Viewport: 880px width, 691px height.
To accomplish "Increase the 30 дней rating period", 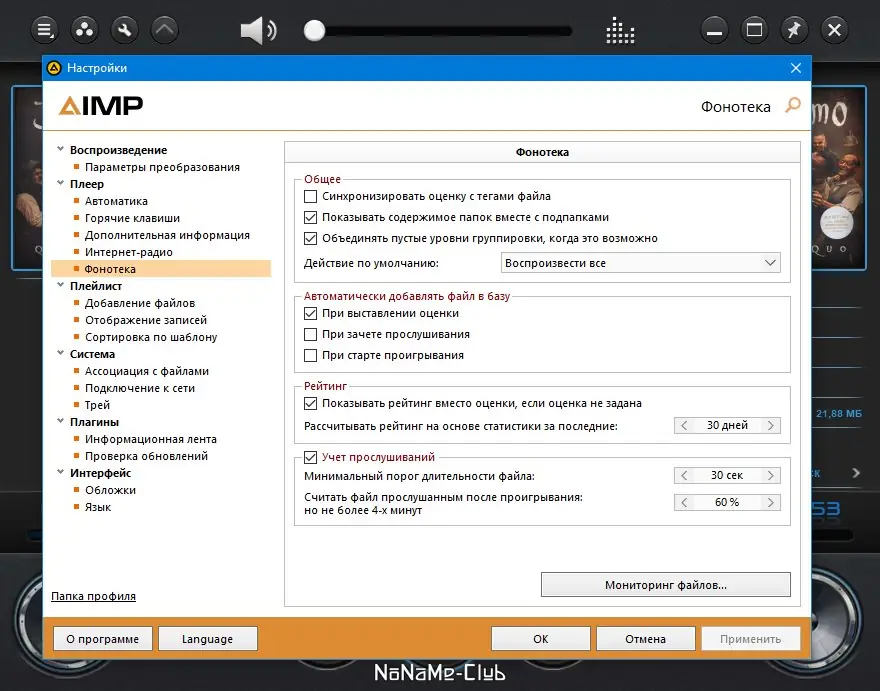I will point(771,425).
